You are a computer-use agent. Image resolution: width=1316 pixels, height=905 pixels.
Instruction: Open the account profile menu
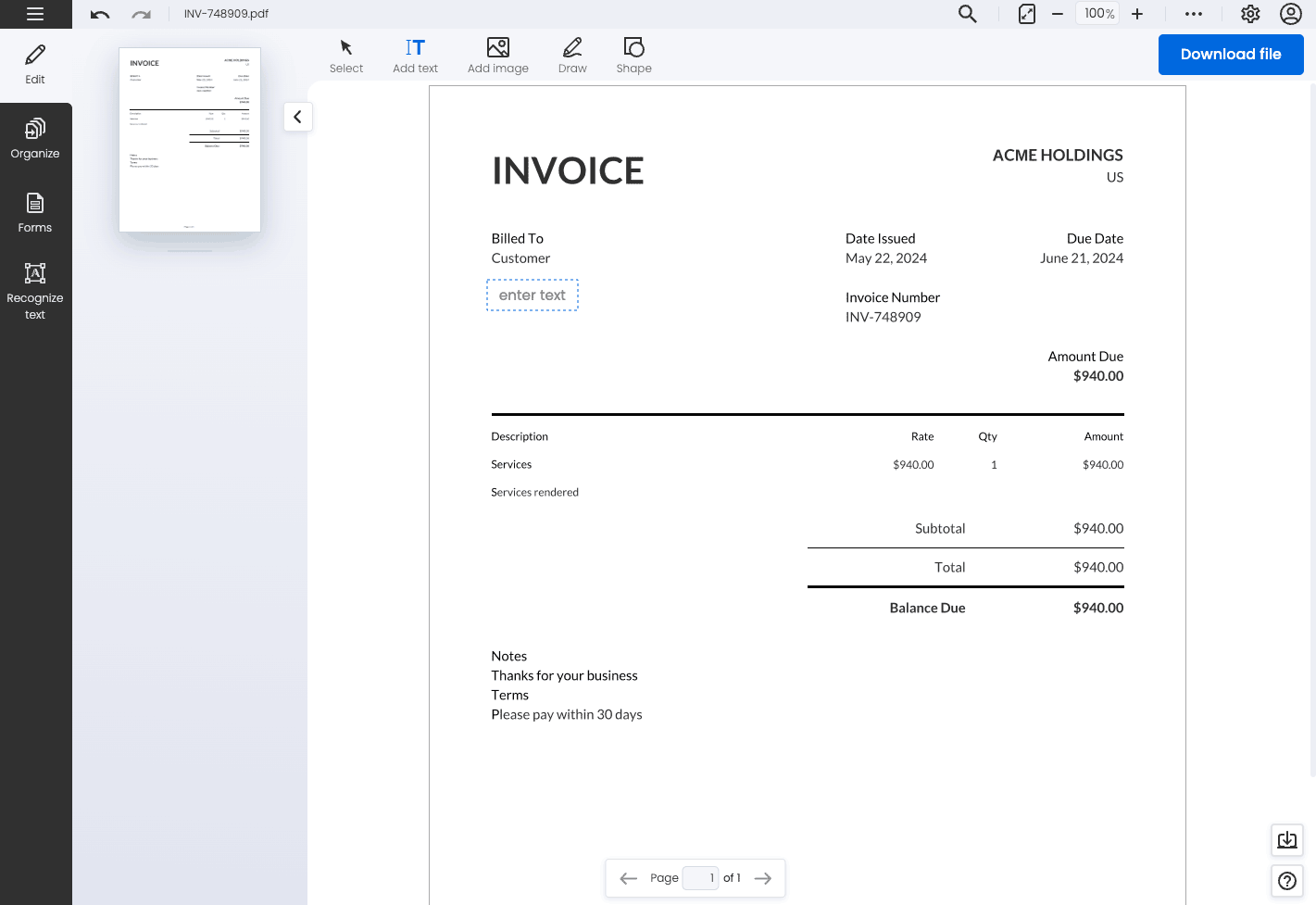1290,14
